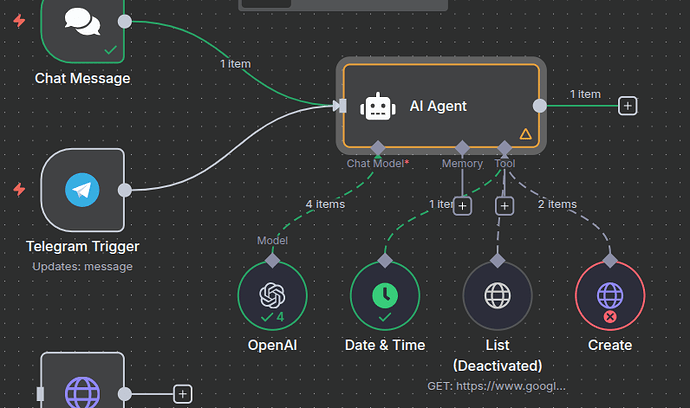The width and height of the screenshot is (690, 408).
Task: Click the red error badge on Create
Action: (x=610, y=316)
